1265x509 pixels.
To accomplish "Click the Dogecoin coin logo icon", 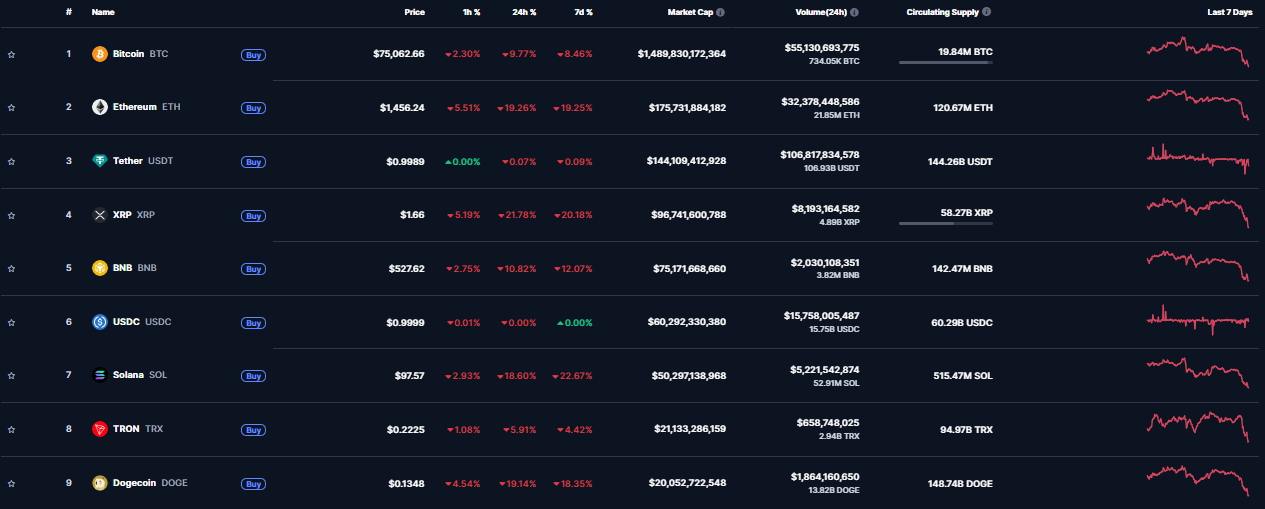I will point(99,483).
